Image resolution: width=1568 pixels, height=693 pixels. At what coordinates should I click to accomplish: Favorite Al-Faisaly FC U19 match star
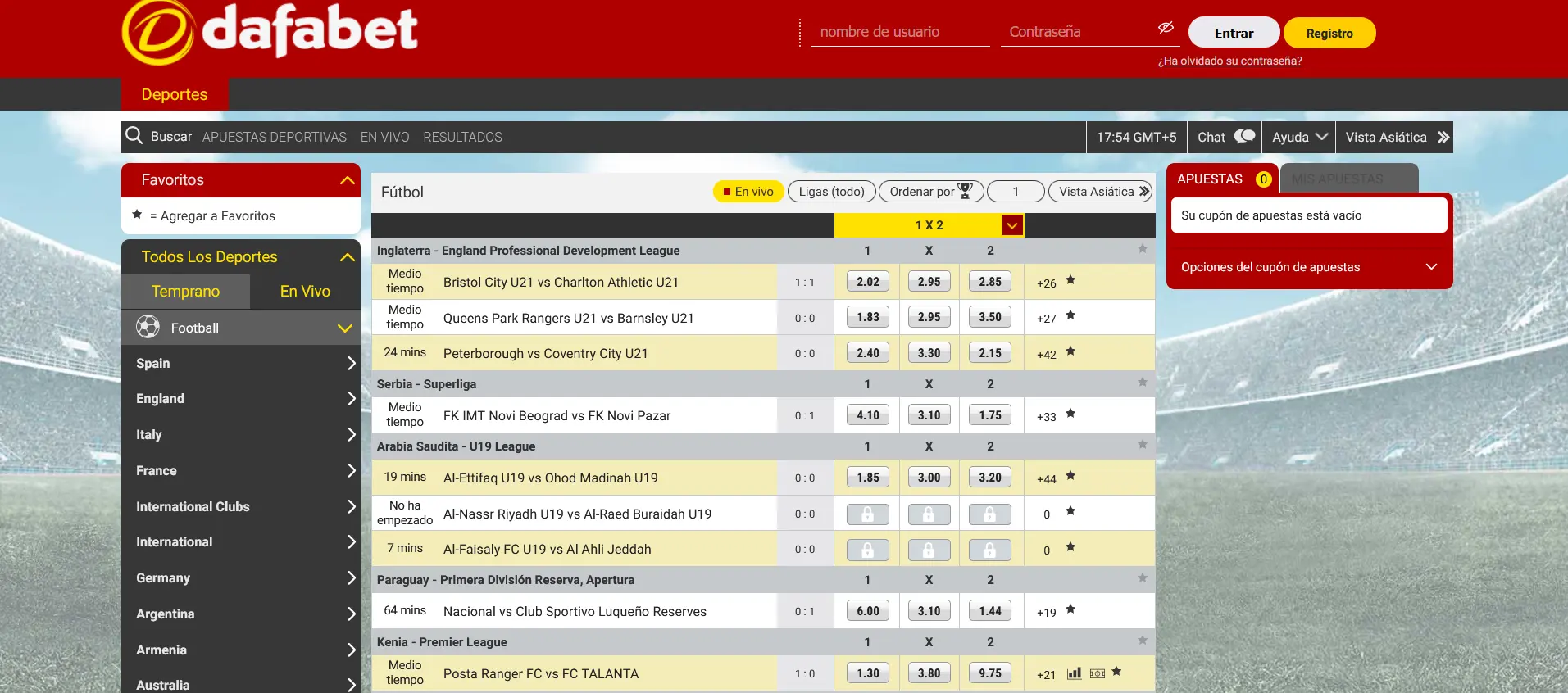click(1070, 547)
